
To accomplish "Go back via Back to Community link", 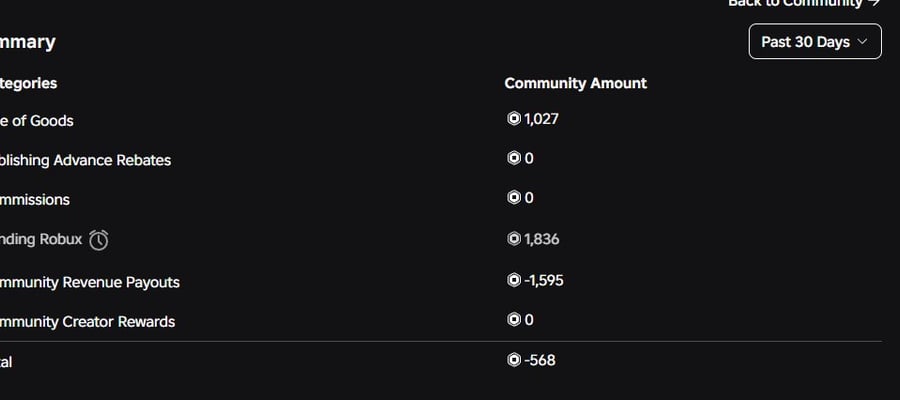I will tap(804, 3).
